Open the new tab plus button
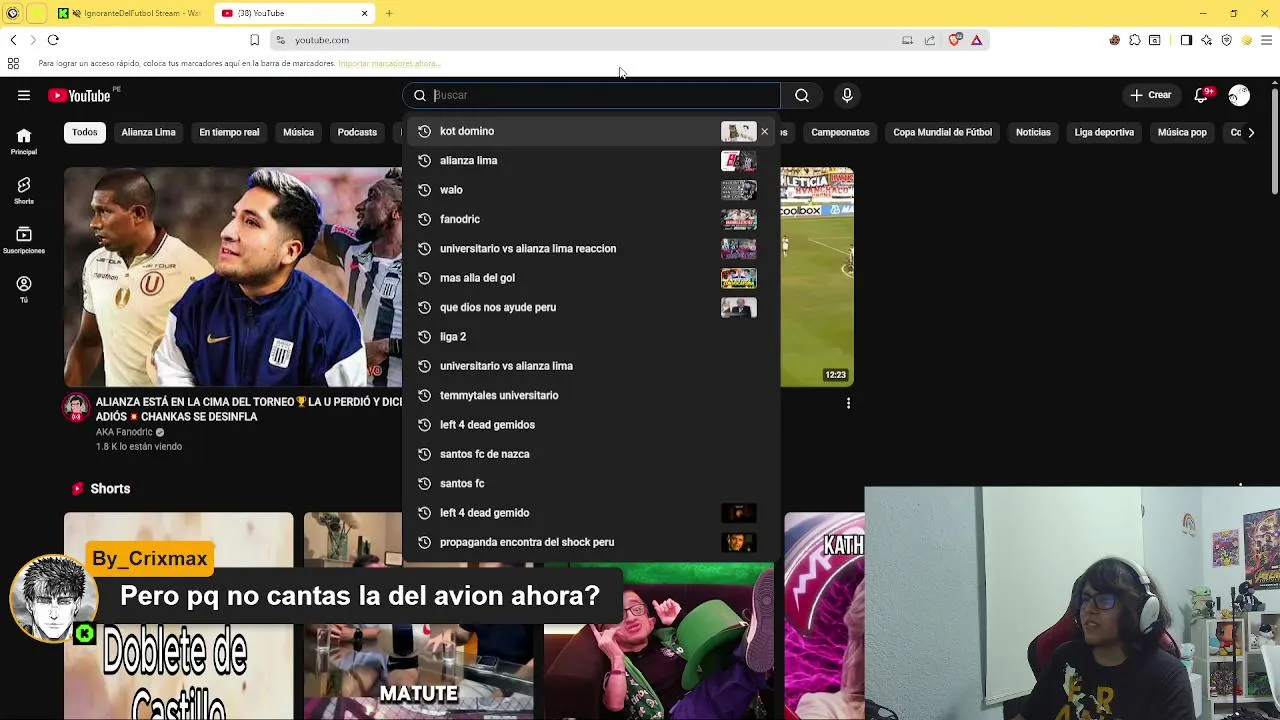The width and height of the screenshot is (1280, 720). click(x=389, y=13)
